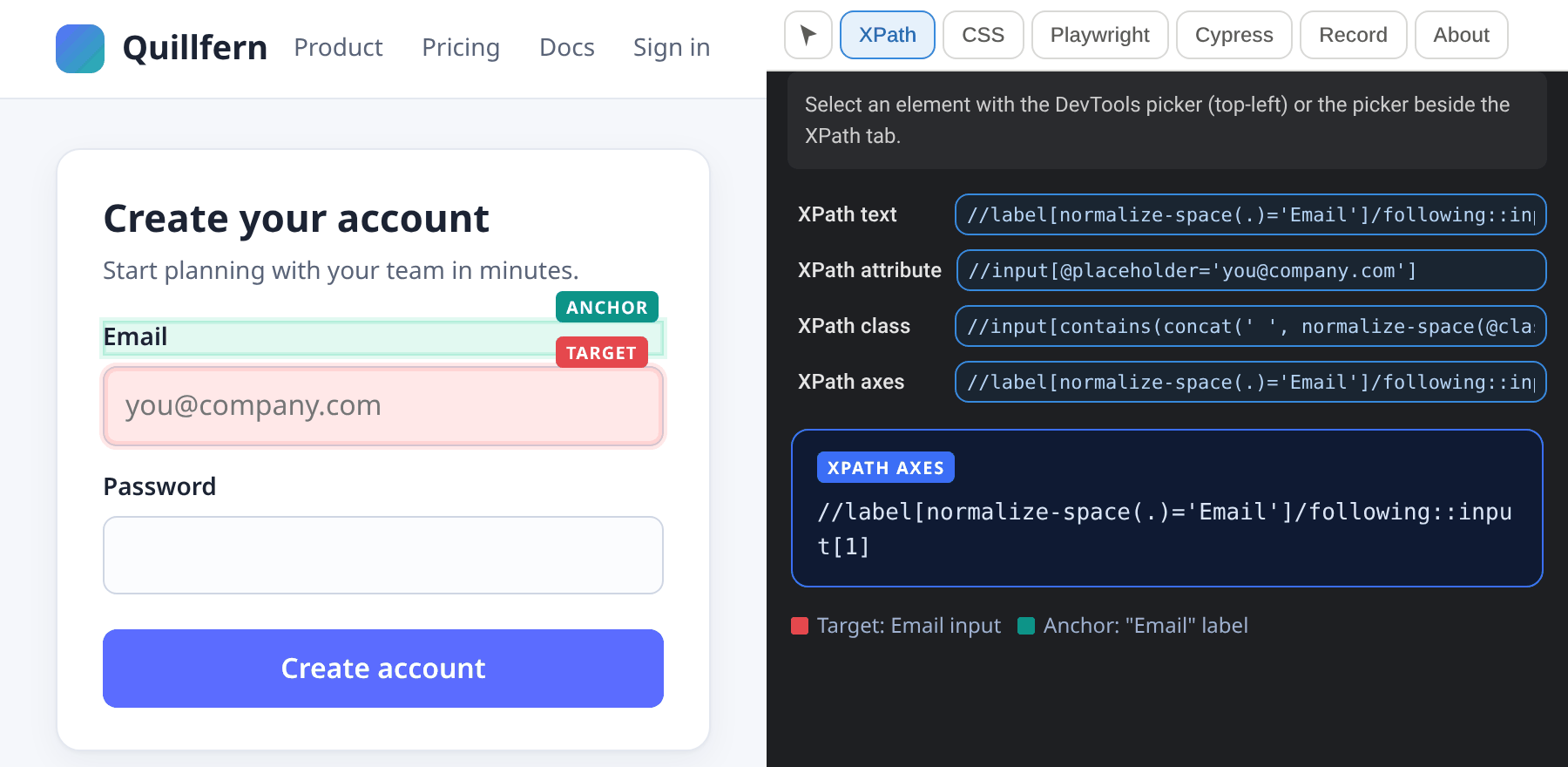
Task: Click the 'Target: Email input' legend text
Action: click(x=909, y=626)
